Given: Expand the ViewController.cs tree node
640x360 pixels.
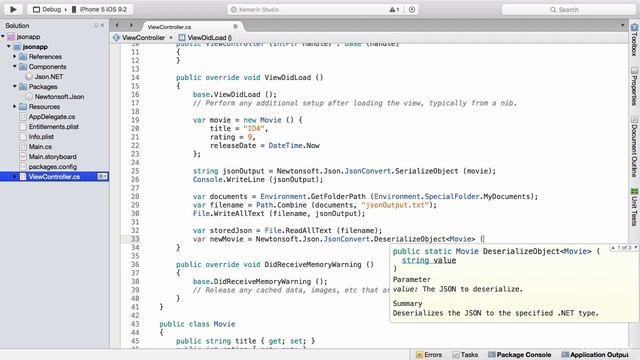Looking at the screenshot, I should click(x=15, y=176).
